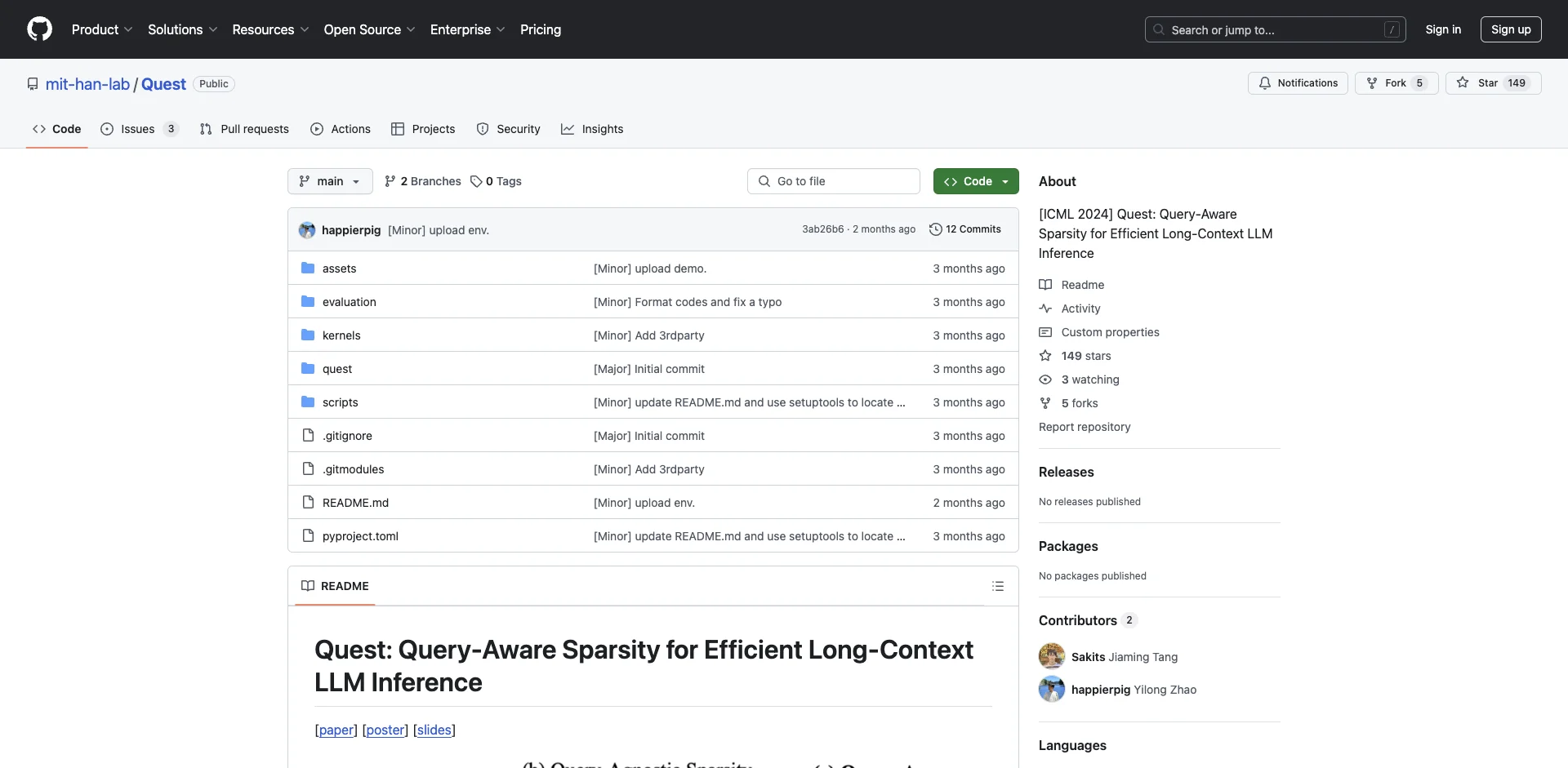Open the README outline list icon
This screenshot has width=1568, height=768.
point(998,586)
